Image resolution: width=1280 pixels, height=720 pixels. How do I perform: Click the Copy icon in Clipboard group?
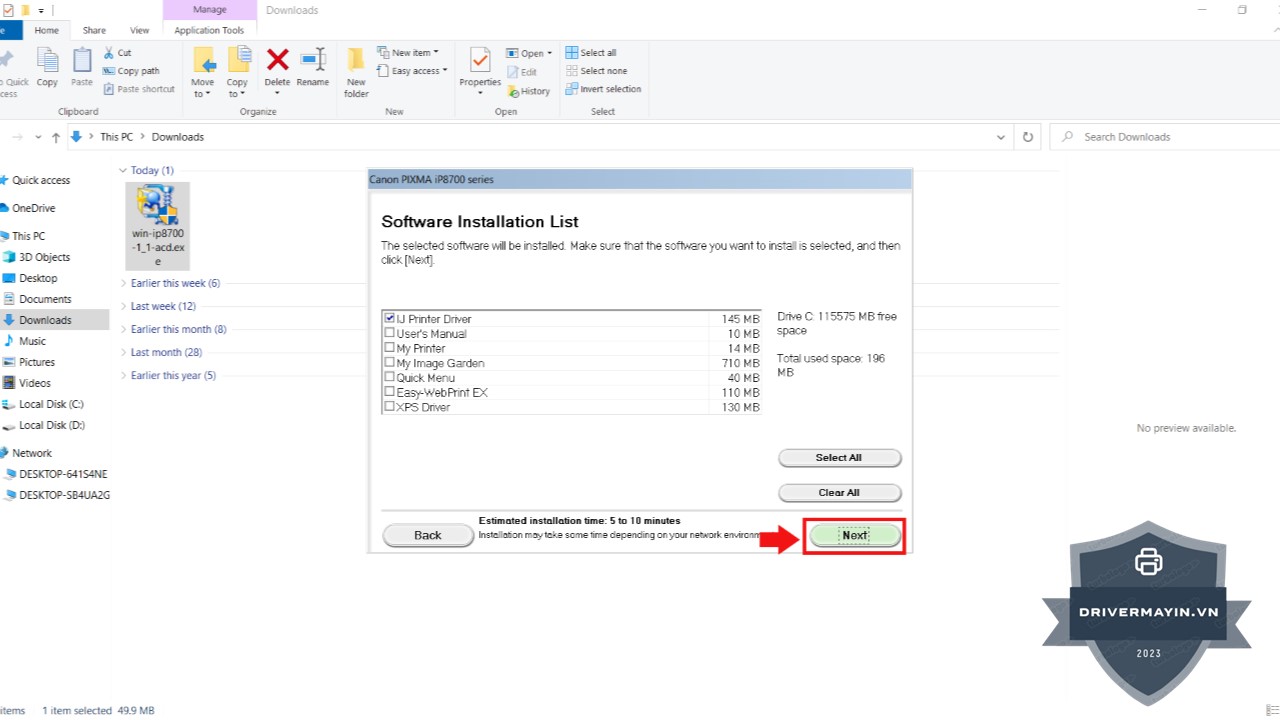tap(47, 62)
